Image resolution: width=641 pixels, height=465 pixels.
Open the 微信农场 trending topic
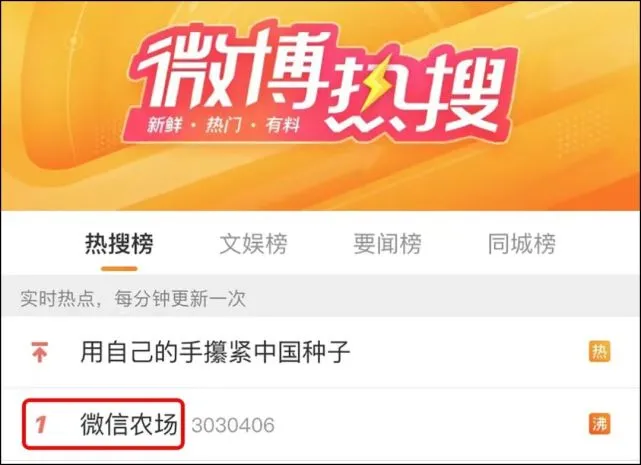pyautogui.click(x=129, y=424)
